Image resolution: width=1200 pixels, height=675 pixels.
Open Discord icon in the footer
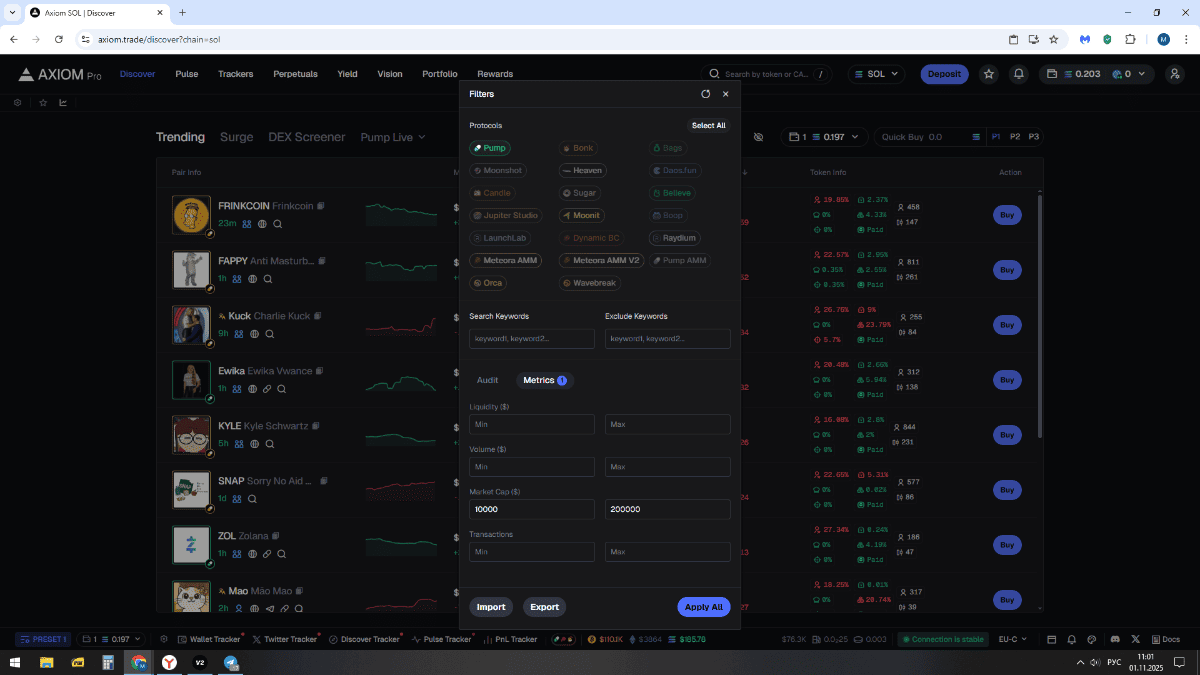(1115, 639)
